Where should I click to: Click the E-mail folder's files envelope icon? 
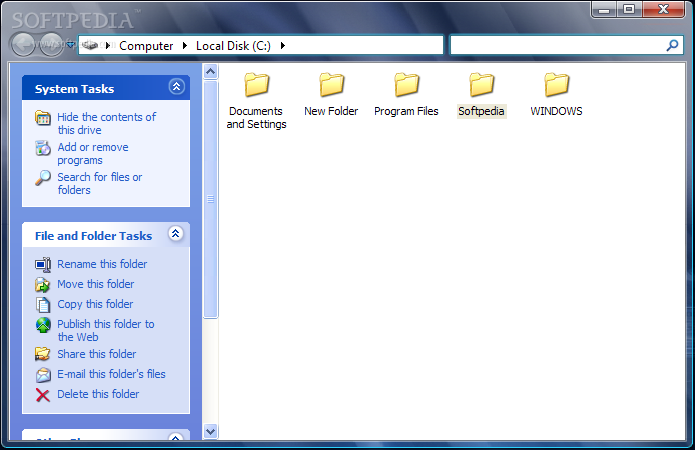(x=43, y=375)
